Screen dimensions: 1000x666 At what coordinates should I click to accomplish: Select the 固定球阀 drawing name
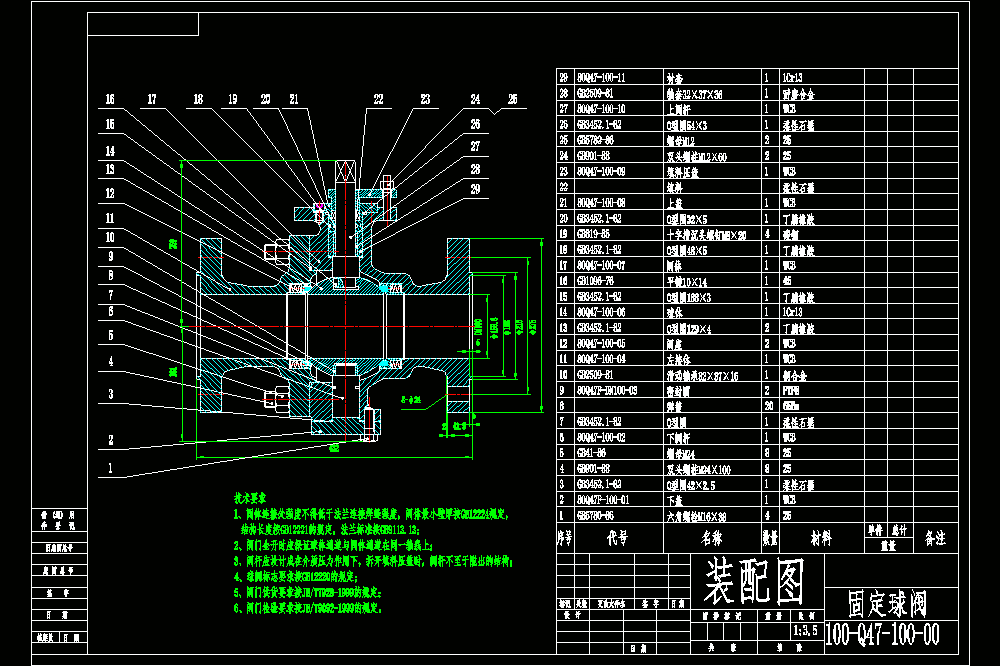(887, 603)
